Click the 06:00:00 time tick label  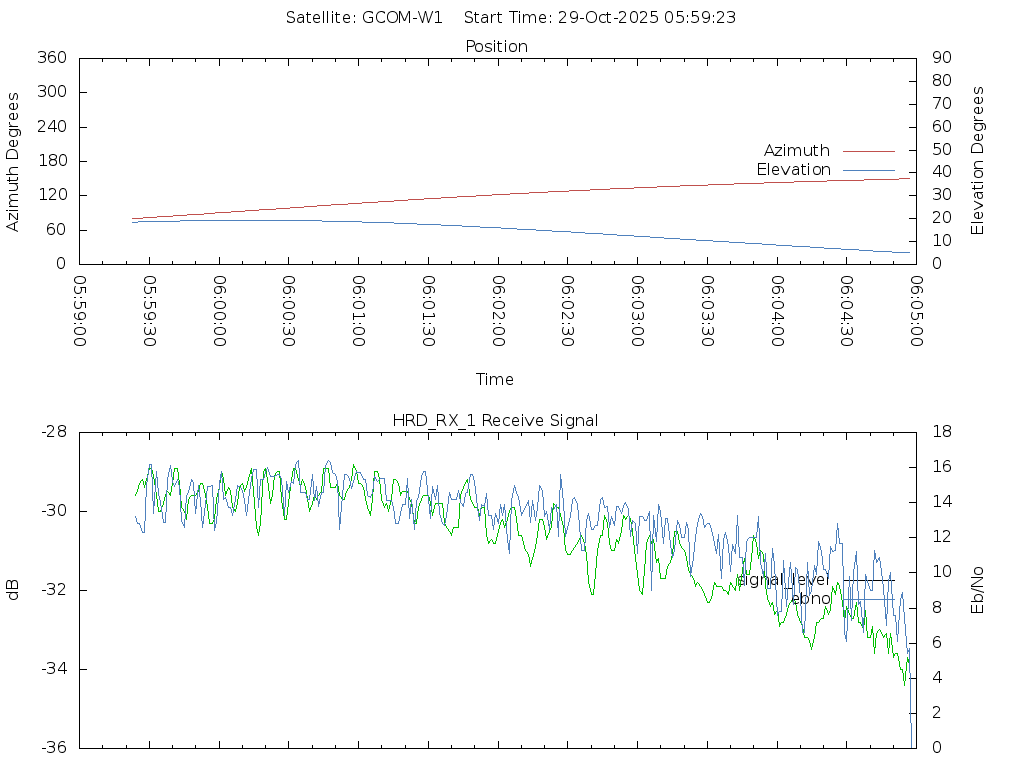tap(219, 310)
